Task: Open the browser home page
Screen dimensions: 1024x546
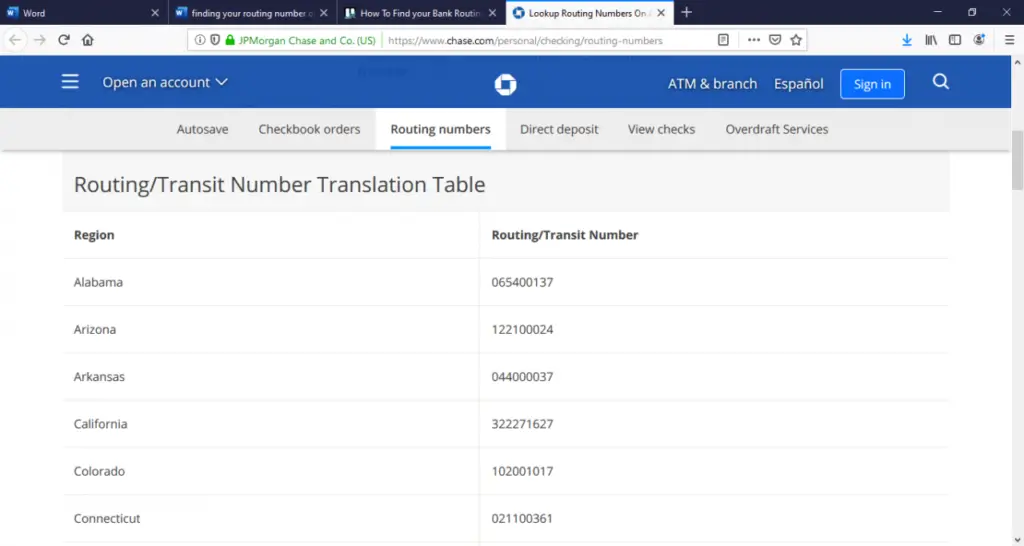Action: pos(88,40)
